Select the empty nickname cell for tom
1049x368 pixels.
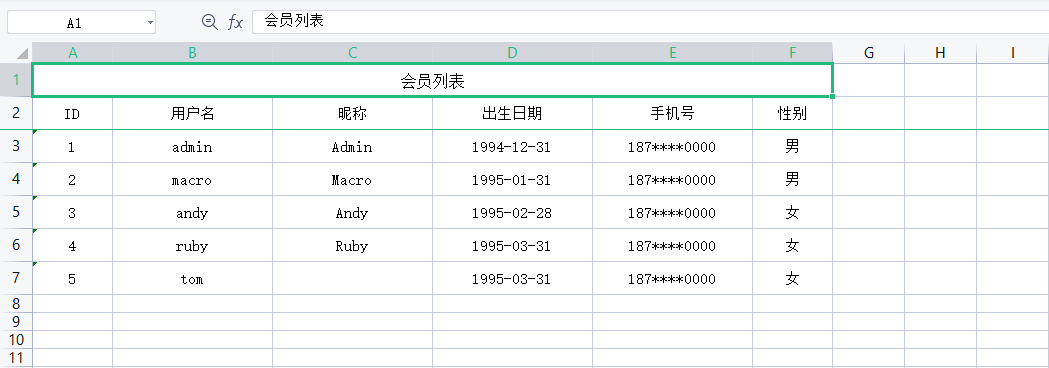[353, 278]
